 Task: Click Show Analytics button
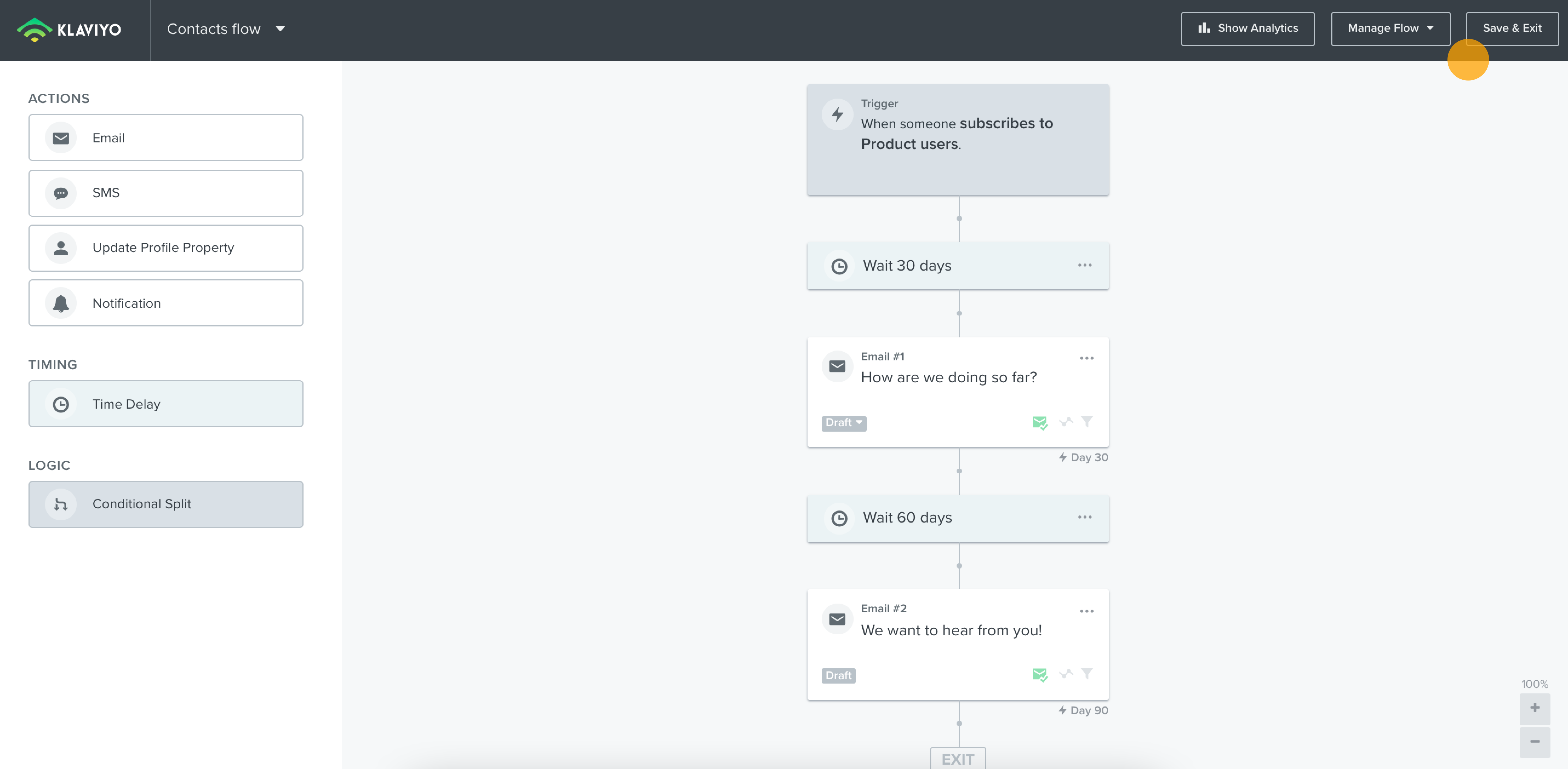pos(1247,28)
